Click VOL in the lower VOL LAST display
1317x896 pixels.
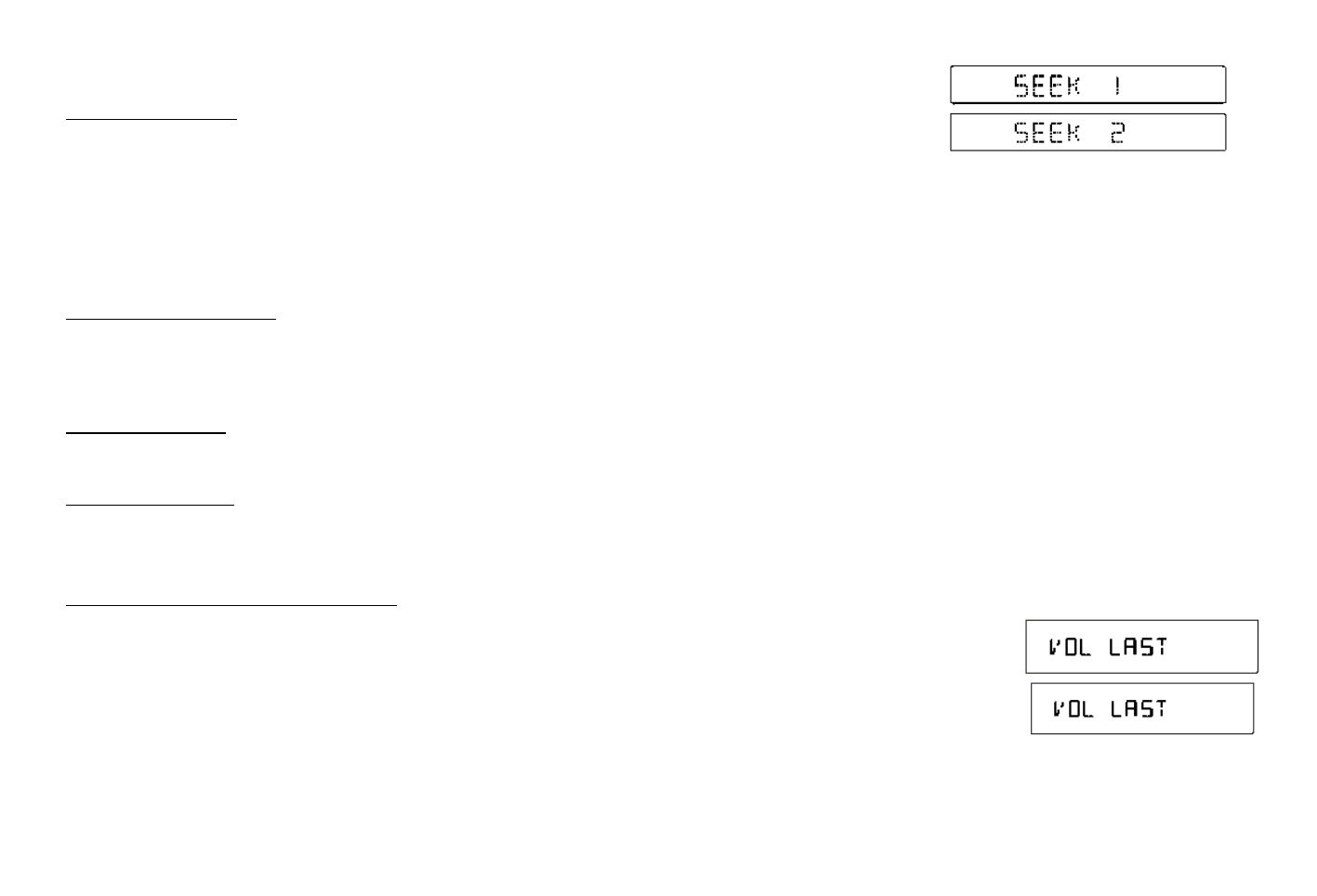point(1072,709)
